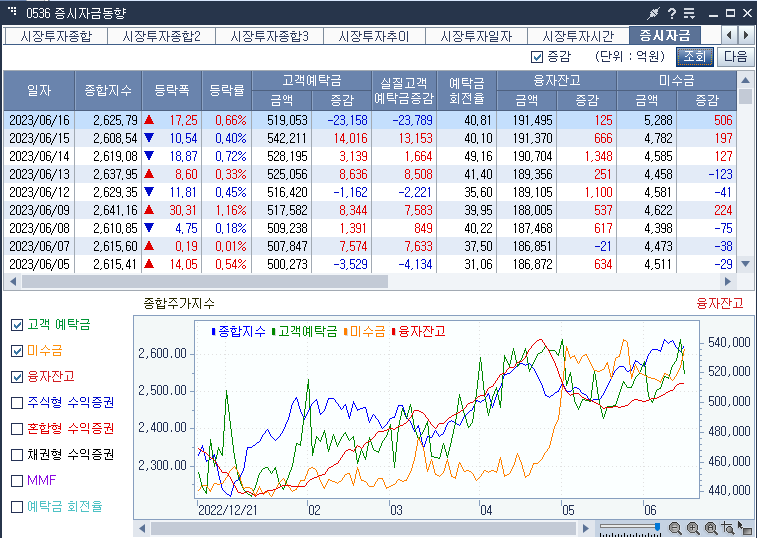Click the 예탁금 회전율 column header
This screenshot has height=538, width=757.
point(466,90)
